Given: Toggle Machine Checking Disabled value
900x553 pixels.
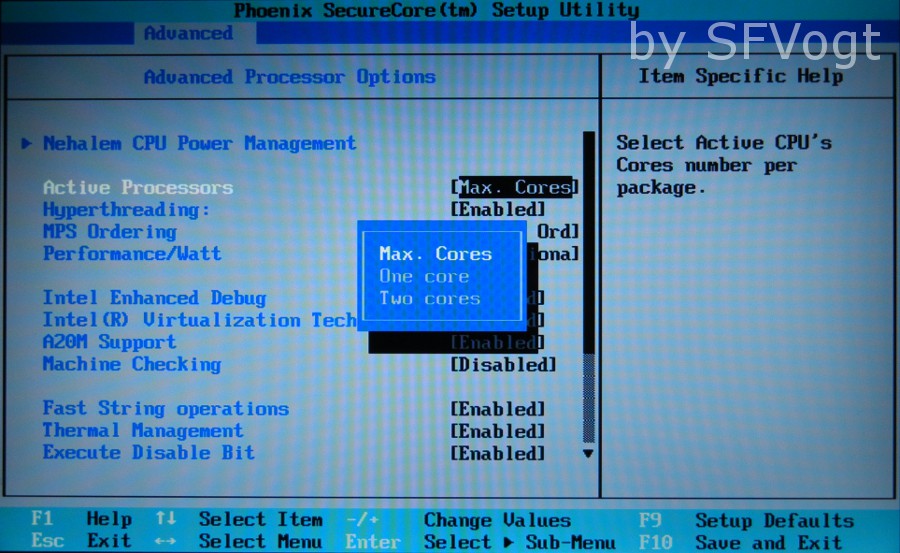Looking at the screenshot, I should pos(503,364).
